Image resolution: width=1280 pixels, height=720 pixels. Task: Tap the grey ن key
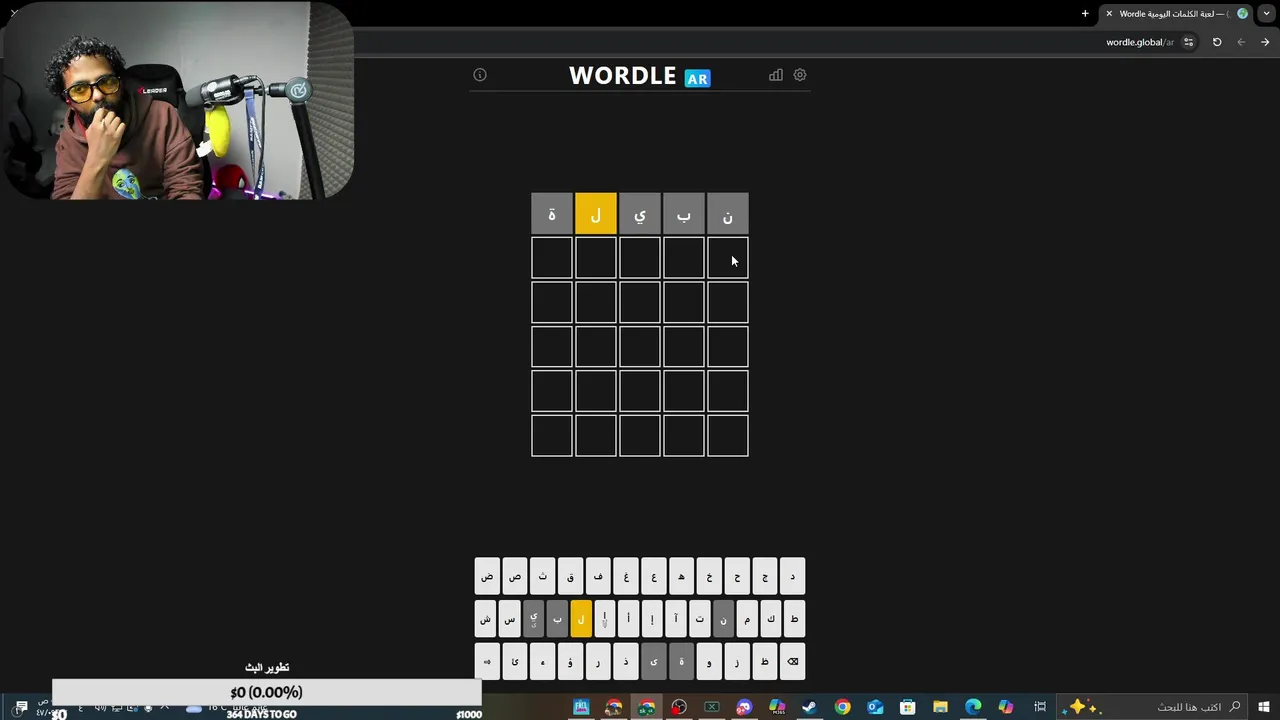[723, 619]
